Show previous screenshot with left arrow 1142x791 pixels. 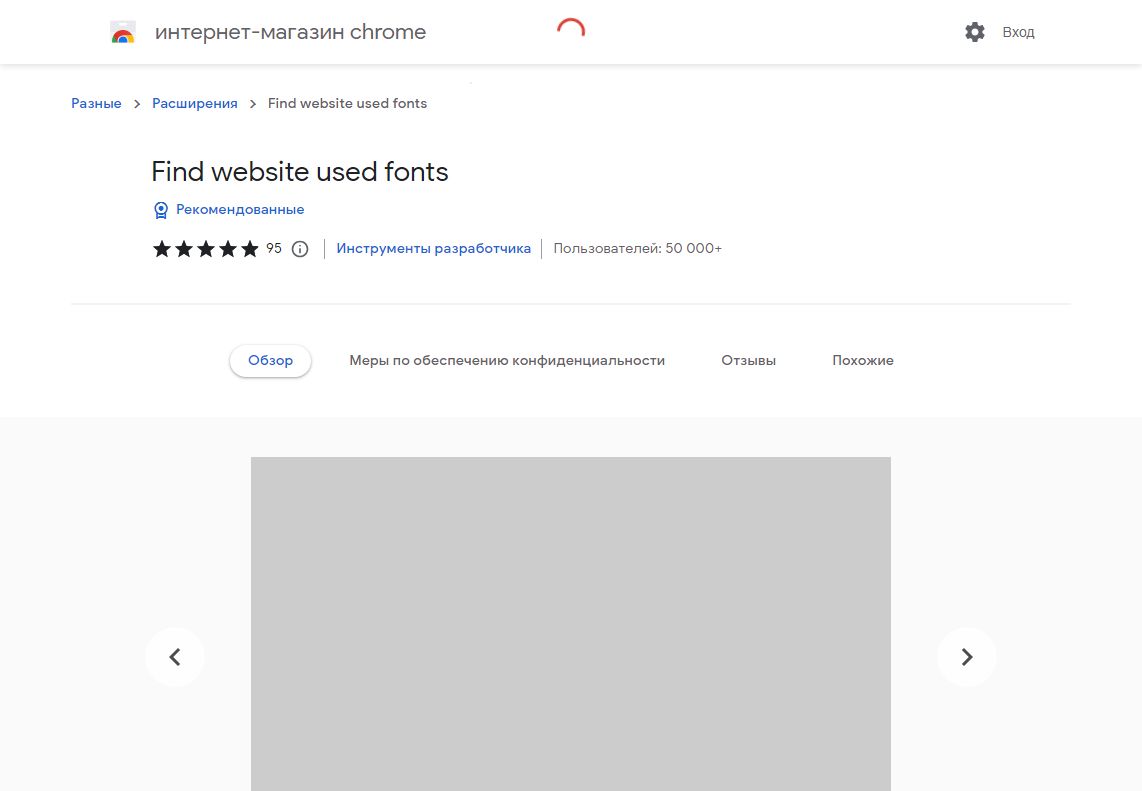tap(175, 657)
